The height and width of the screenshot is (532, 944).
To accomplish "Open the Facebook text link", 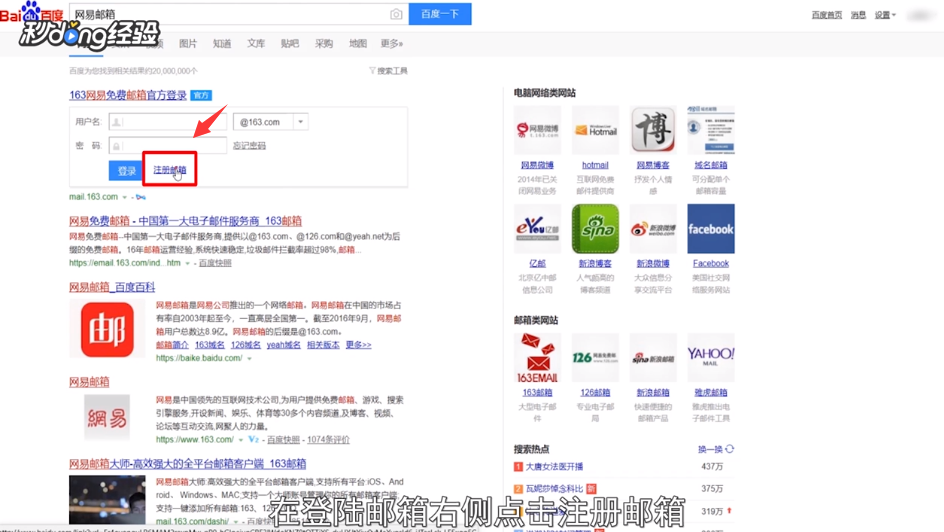I will [x=710, y=264].
